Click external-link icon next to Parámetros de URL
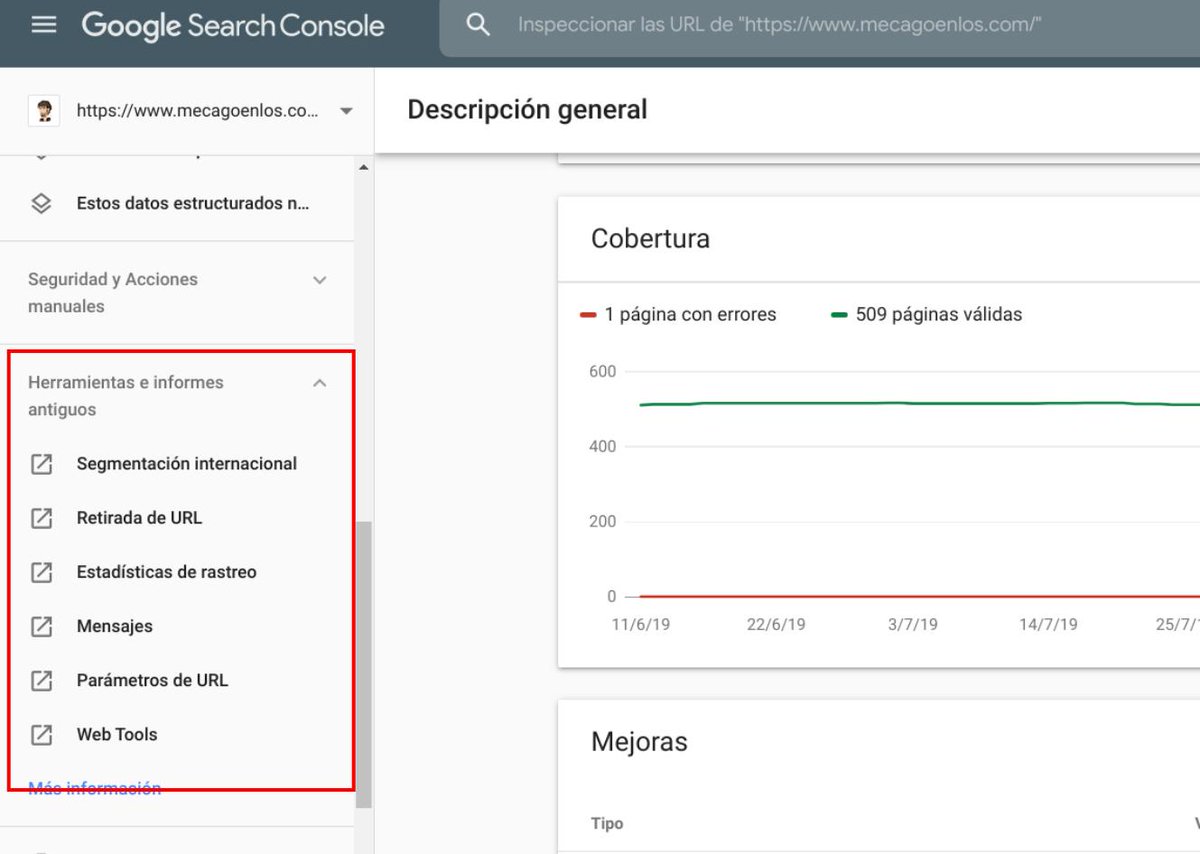Screen dimensions: 1200x854 pyautogui.click(x=41, y=680)
